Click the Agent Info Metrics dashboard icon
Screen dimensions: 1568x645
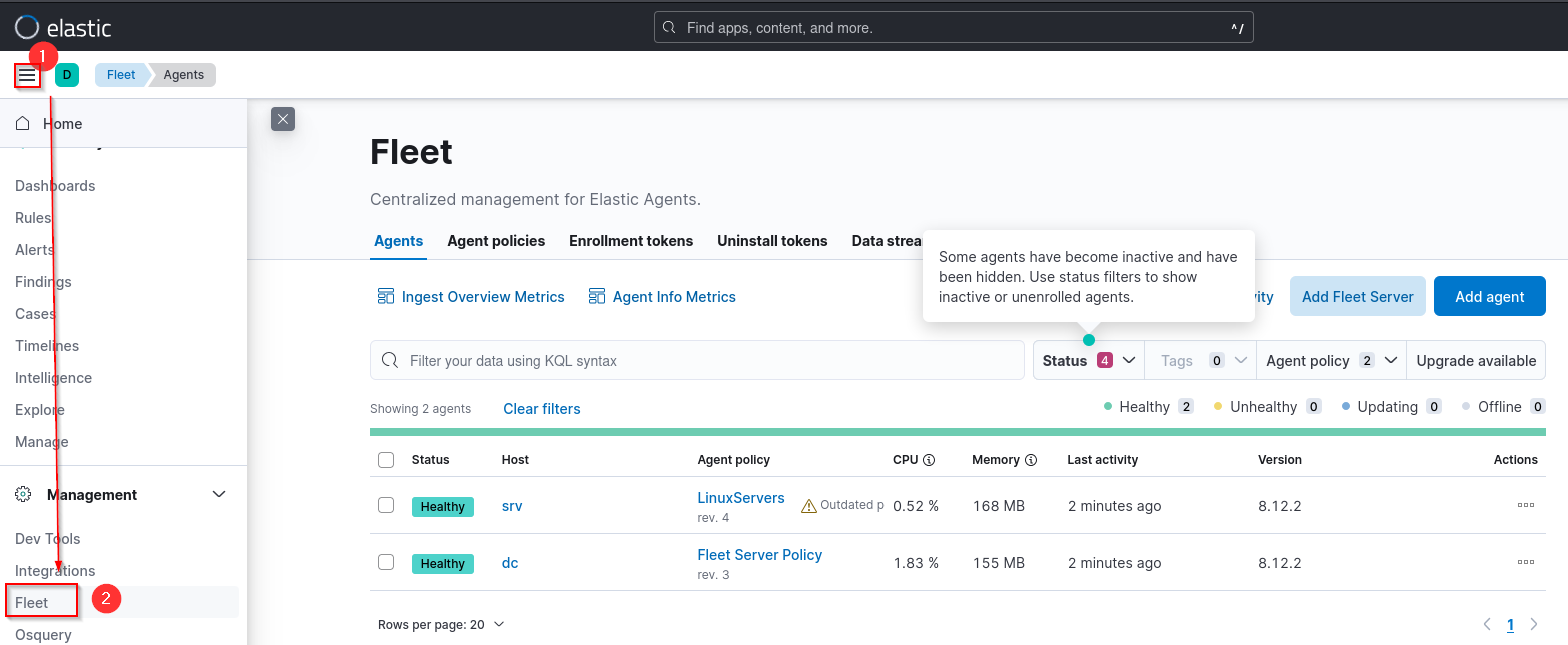point(597,297)
